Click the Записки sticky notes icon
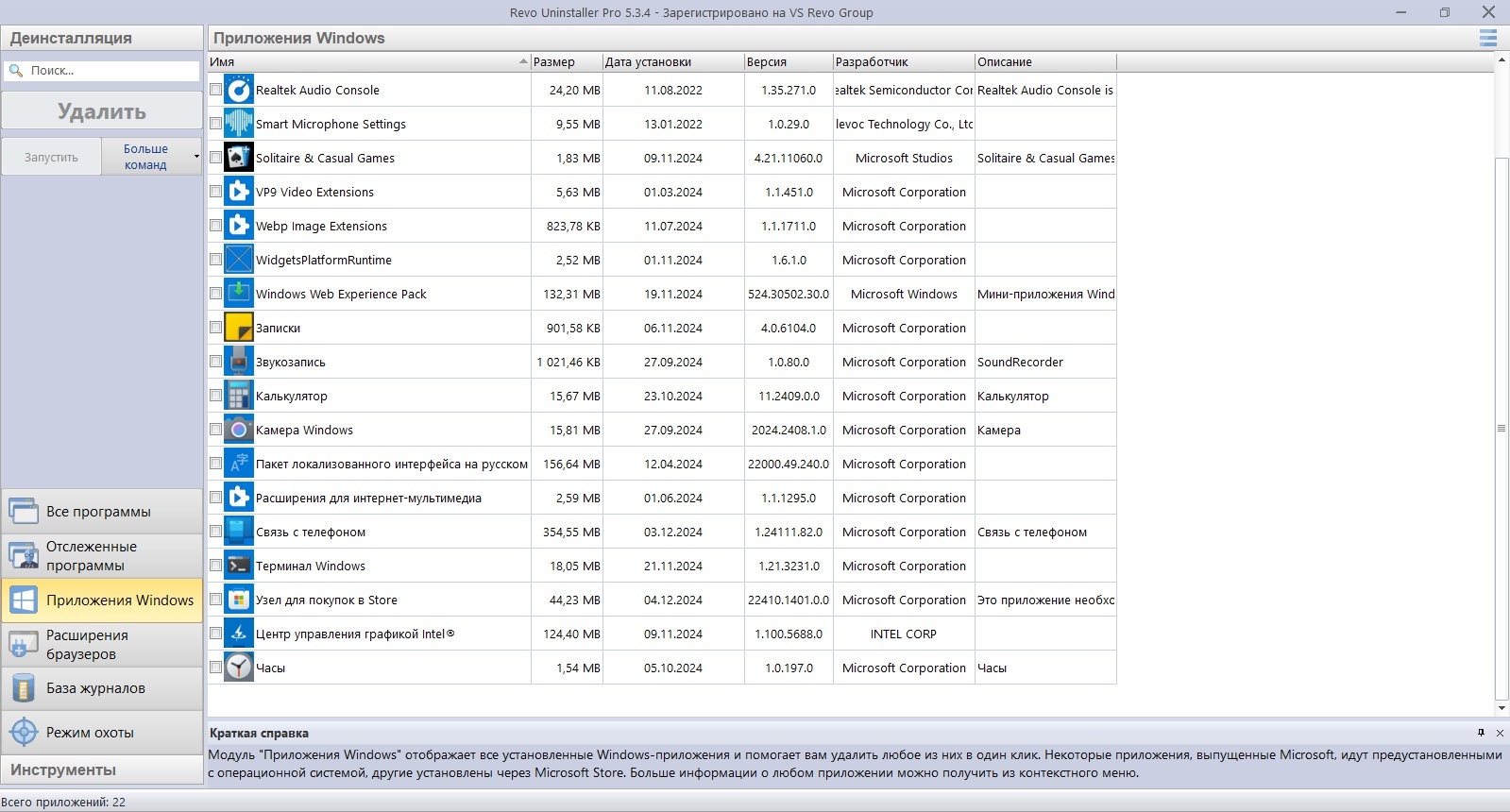Viewport: 1510px width, 812px height. tap(239, 328)
